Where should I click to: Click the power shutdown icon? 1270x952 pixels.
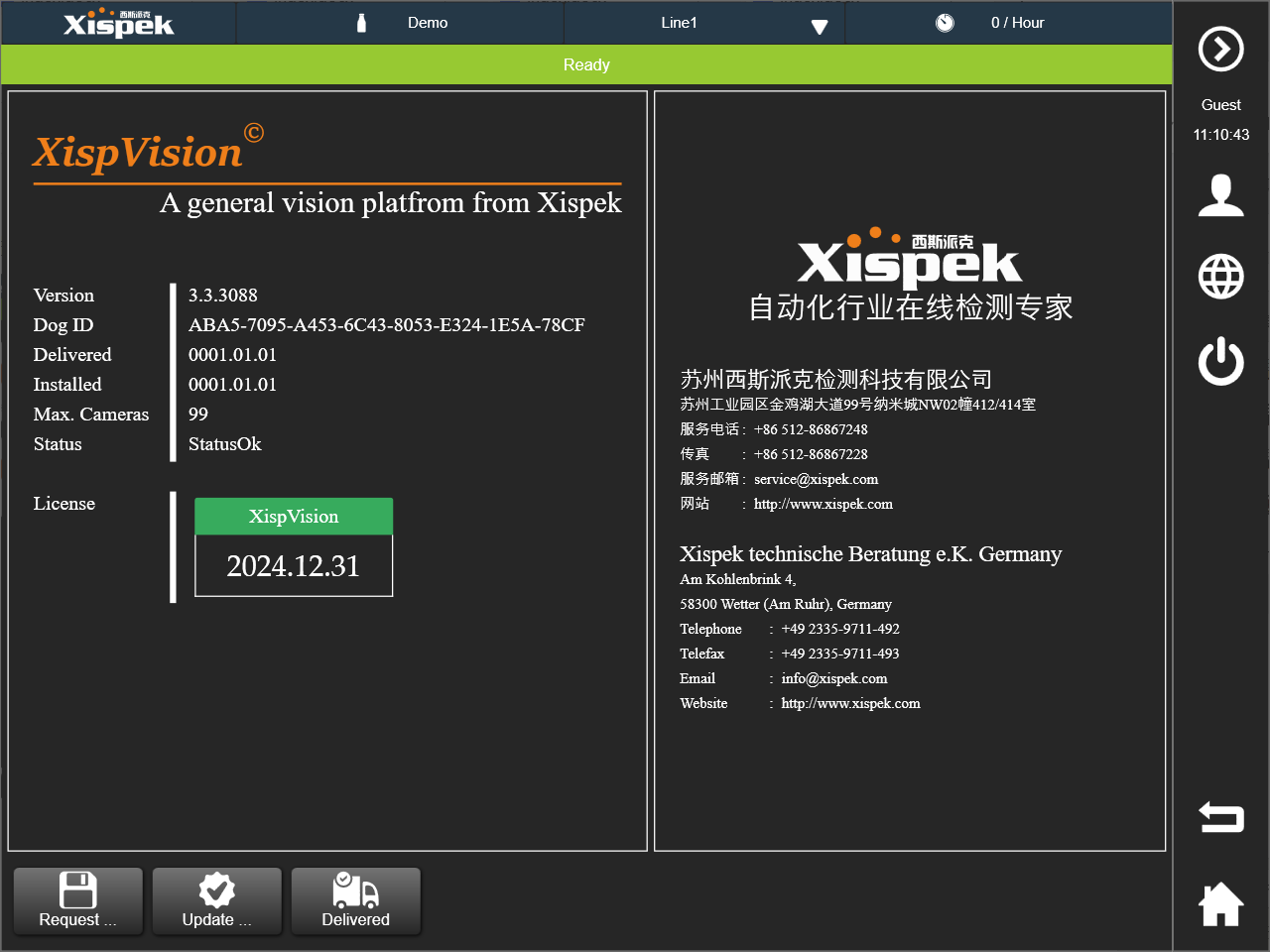[x=1221, y=361]
